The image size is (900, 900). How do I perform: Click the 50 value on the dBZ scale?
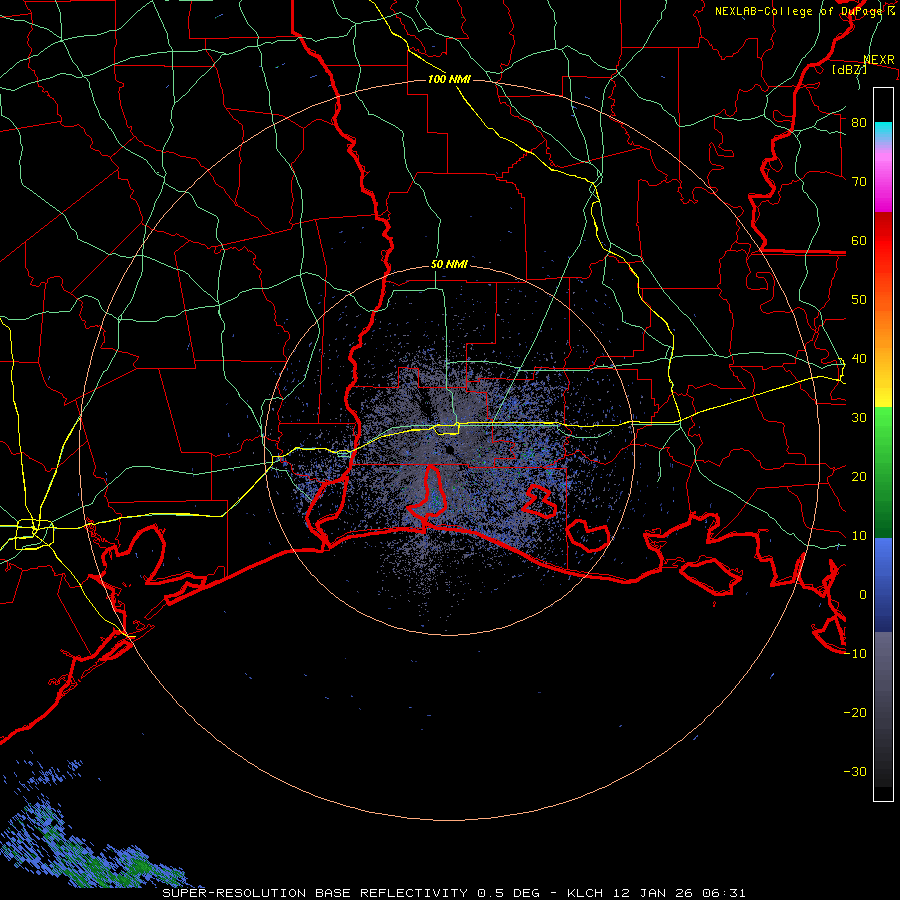[859, 300]
